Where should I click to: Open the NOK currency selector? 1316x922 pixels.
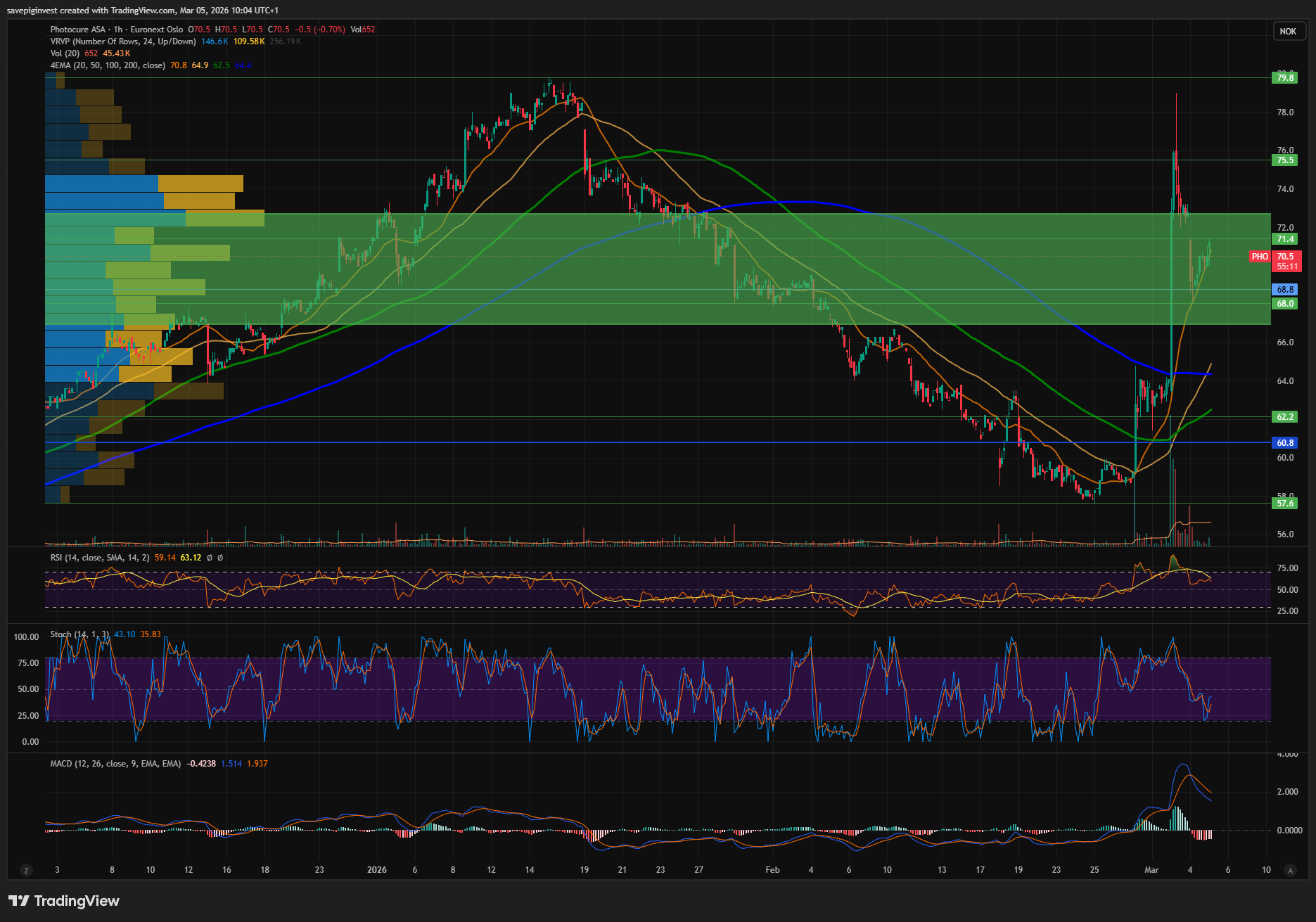tap(1288, 31)
